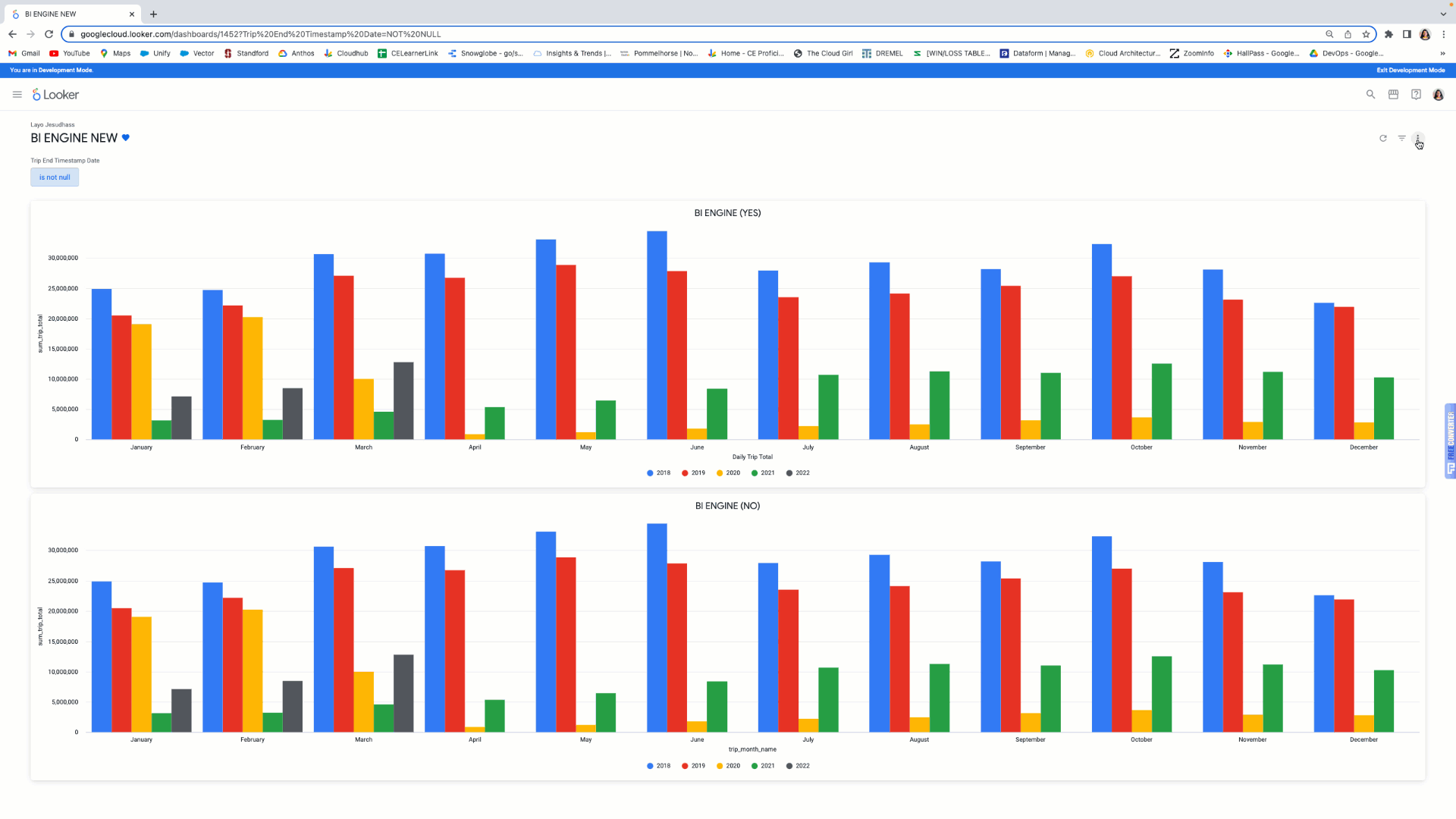Click the BI ENGINE (NO) tile title

(x=727, y=506)
